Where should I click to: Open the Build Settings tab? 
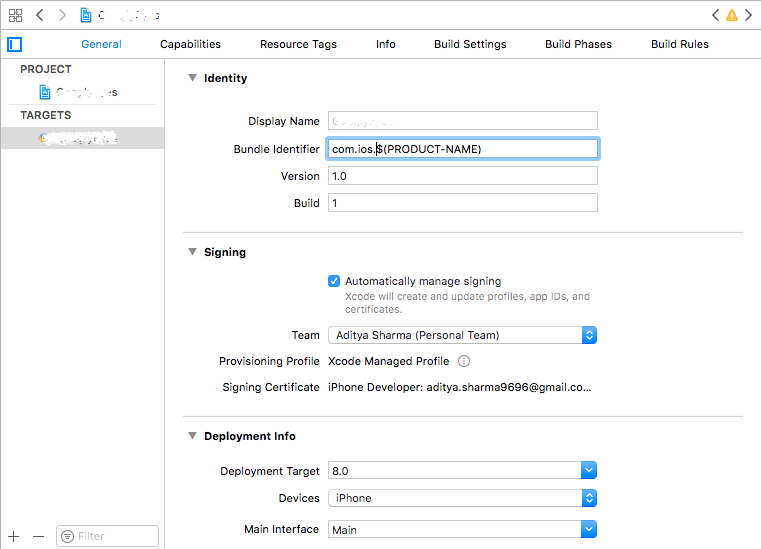[x=470, y=44]
